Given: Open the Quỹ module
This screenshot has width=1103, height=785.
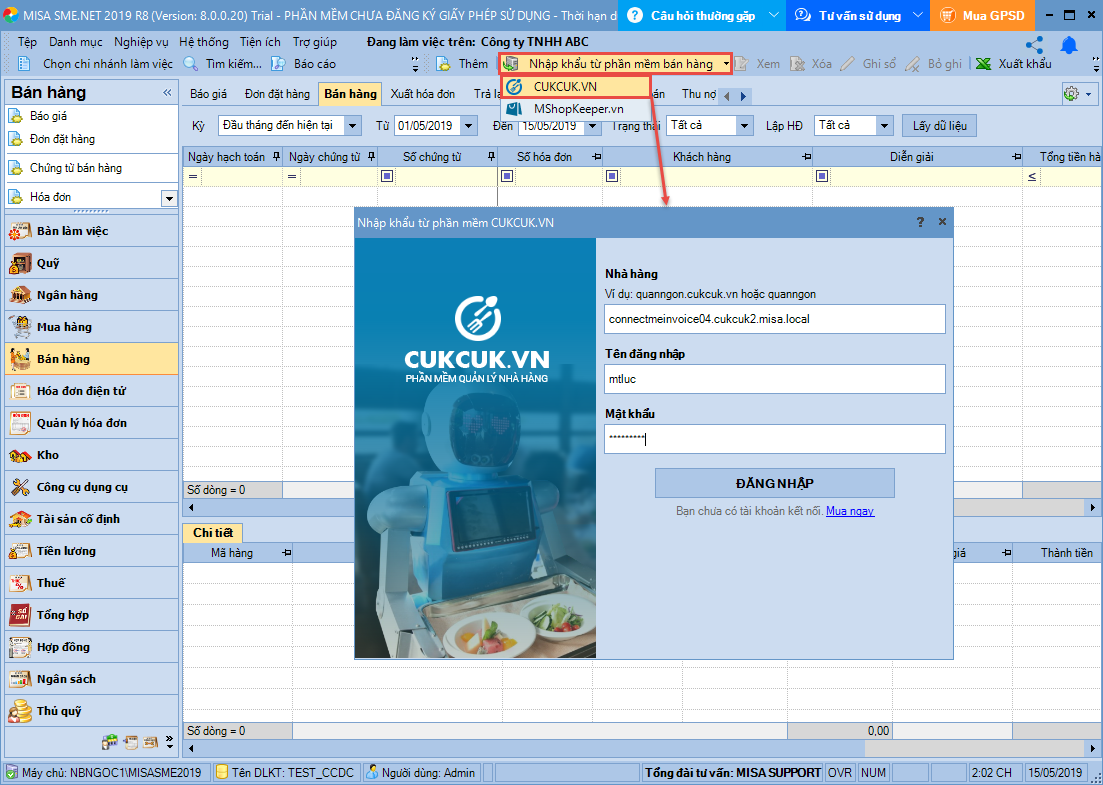Looking at the screenshot, I should pyautogui.click(x=91, y=263).
